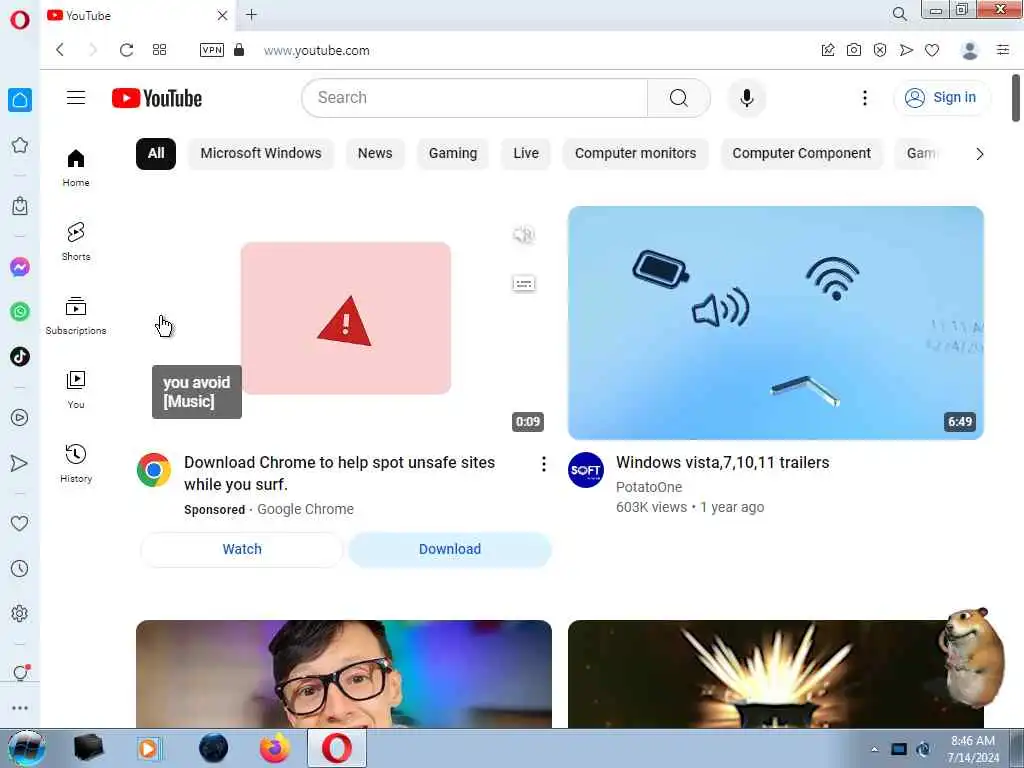Screen dimensions: 1024x768
Task: Show more chips with right arrow
Action: click(979, 154)
